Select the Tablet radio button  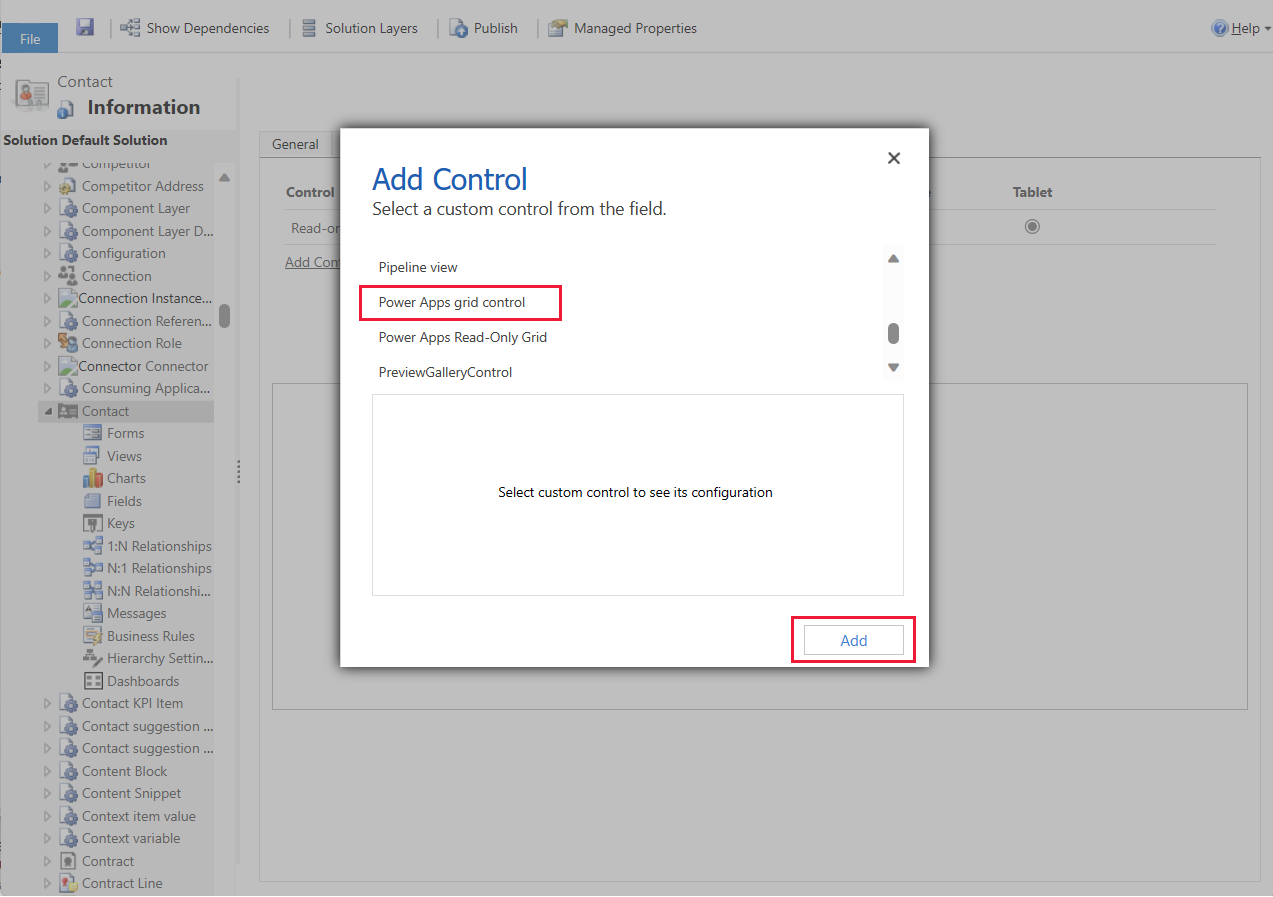pyautogui.click(x=1032, y=227)
